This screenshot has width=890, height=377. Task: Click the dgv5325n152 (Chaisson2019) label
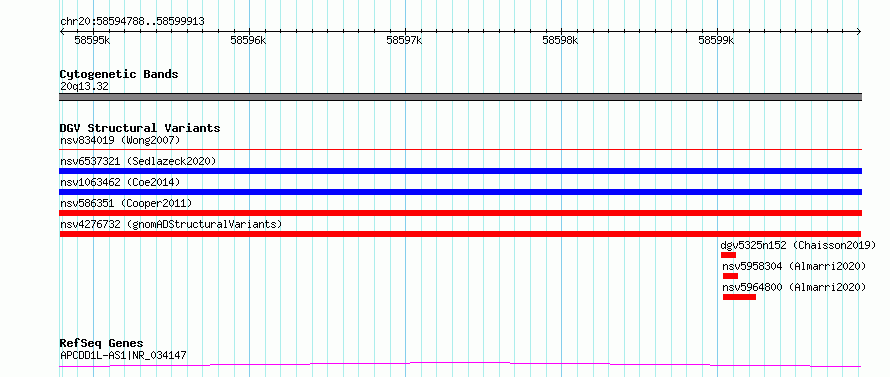(799, 245)
